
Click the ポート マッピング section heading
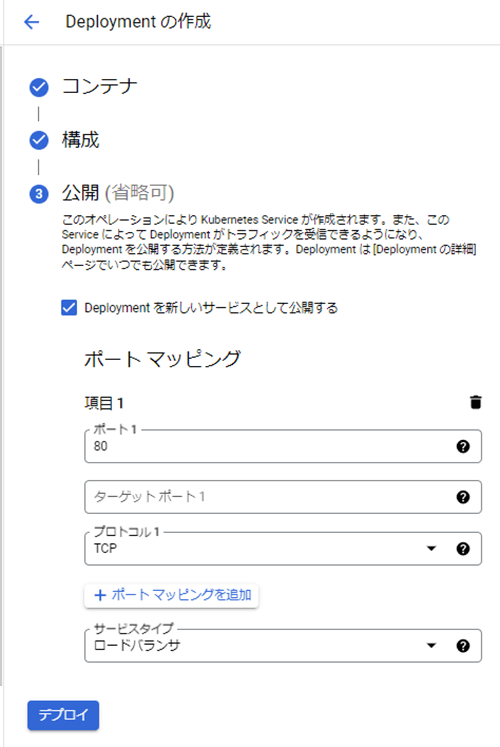[162, 359]
